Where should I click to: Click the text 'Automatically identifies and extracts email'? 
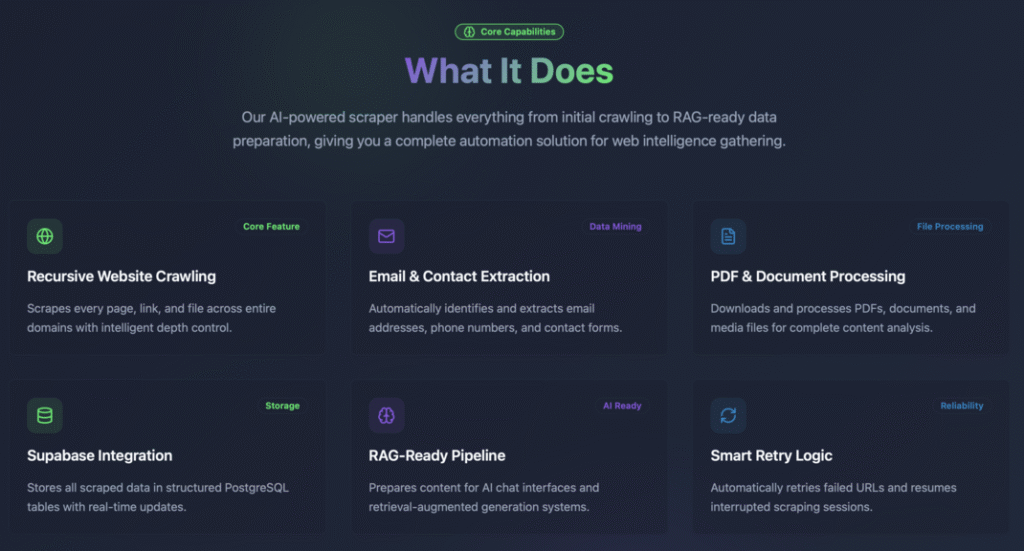(x=481, y=308)
